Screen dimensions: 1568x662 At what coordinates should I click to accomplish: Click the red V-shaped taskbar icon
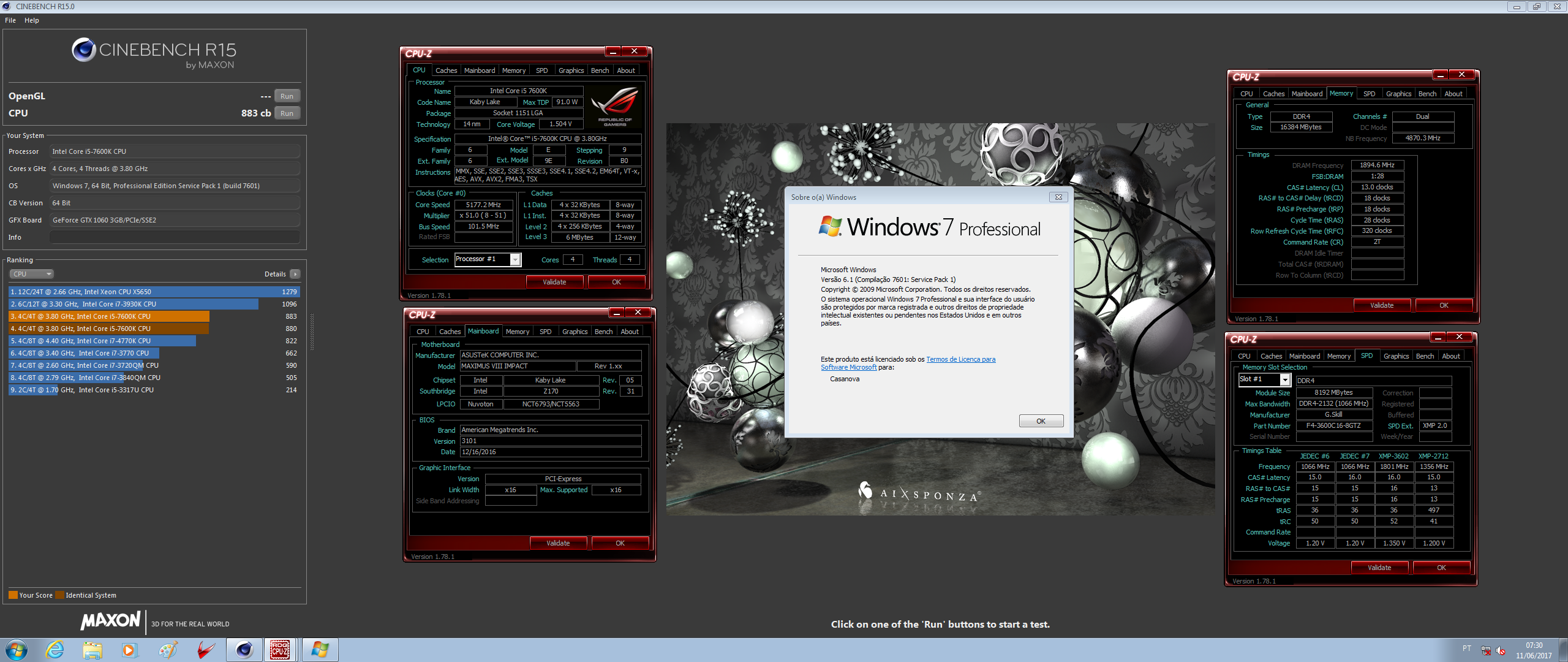click(206, 650)
